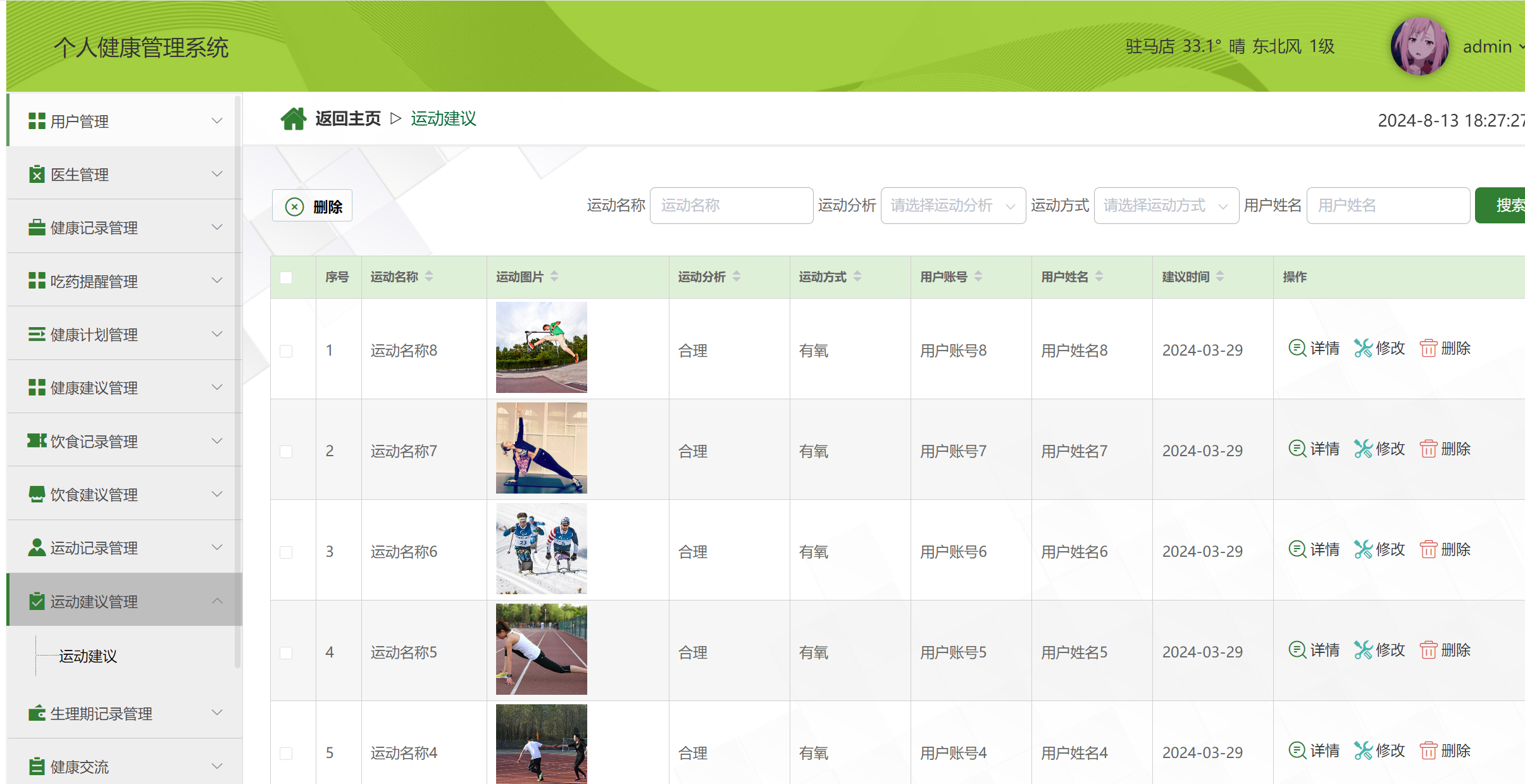Click the 用户姓名 search input

1388,206
